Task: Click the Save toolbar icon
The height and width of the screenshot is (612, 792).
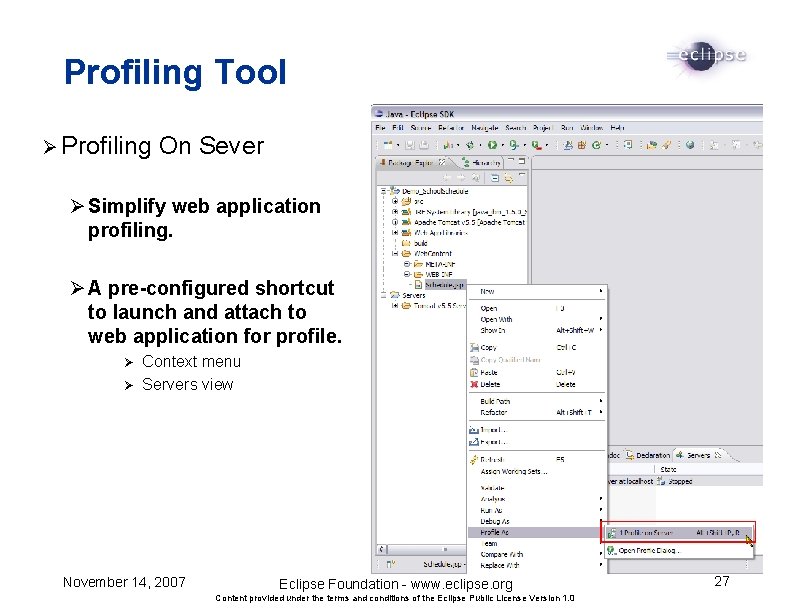Action: (x=410, y=145)
